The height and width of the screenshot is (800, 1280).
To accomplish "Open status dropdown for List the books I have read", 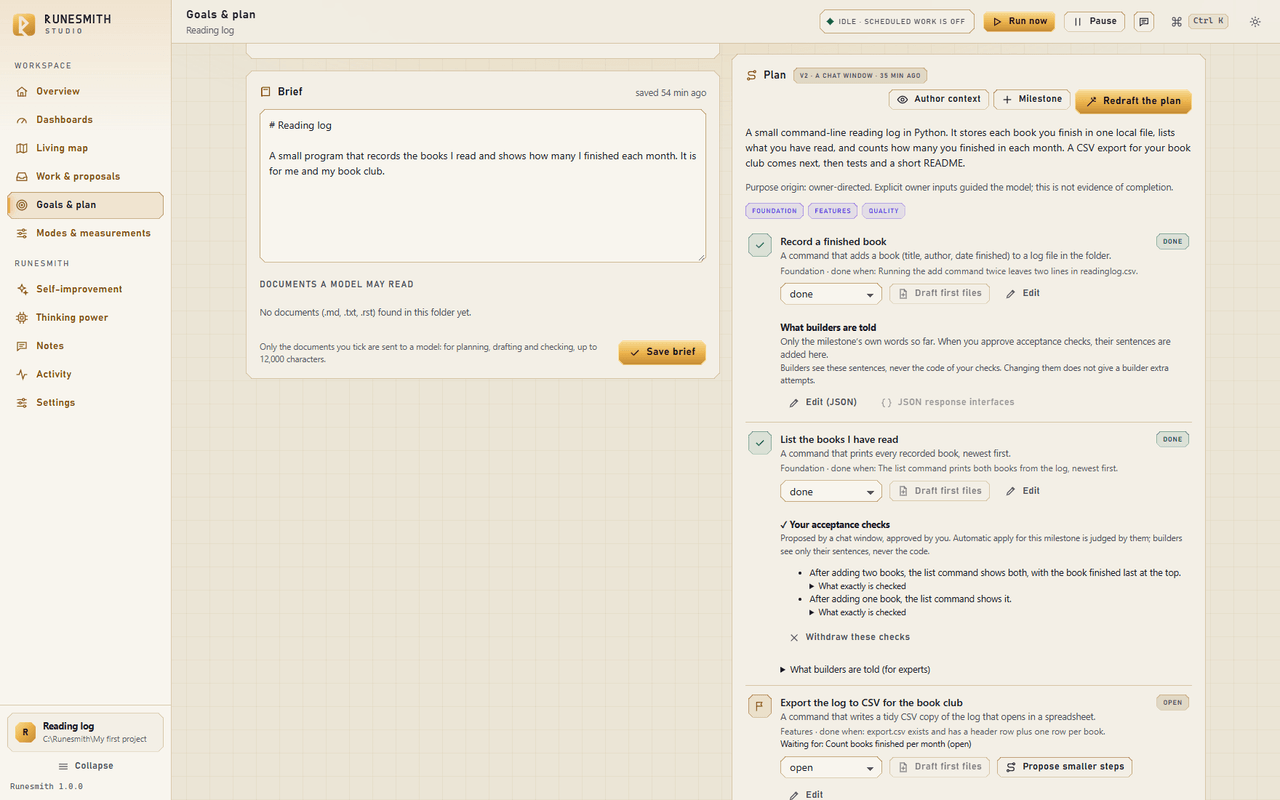I will point(831,492).
